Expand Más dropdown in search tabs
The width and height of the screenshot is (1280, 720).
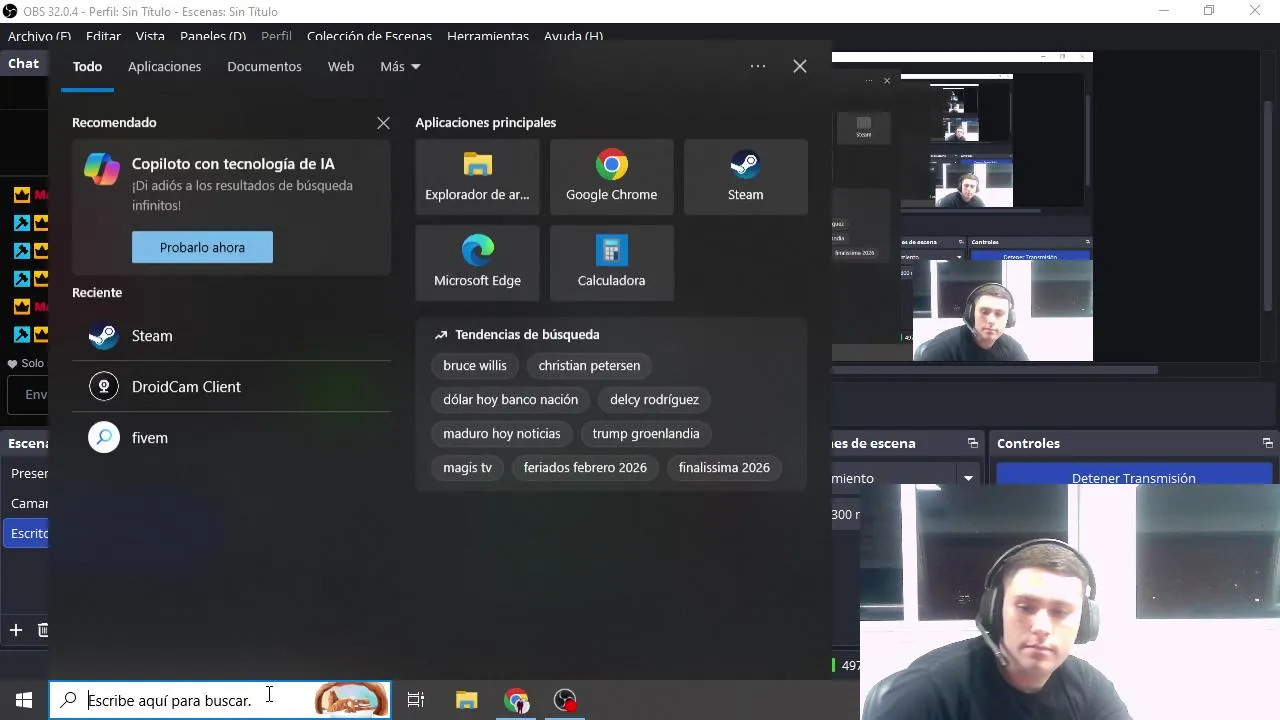tap(400, 67)
